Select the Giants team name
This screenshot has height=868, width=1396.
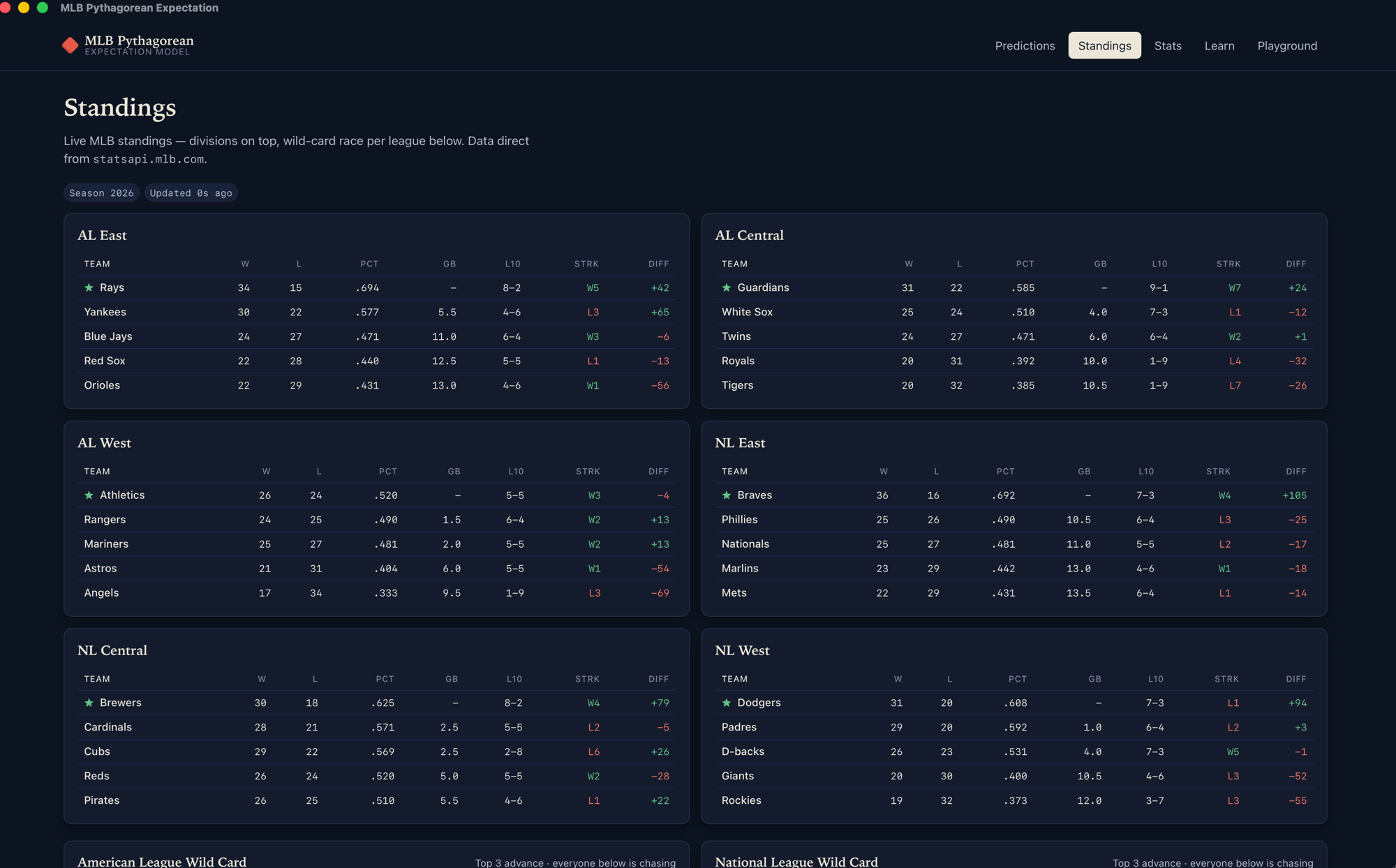pyautogui.click(x=738, y=776)
